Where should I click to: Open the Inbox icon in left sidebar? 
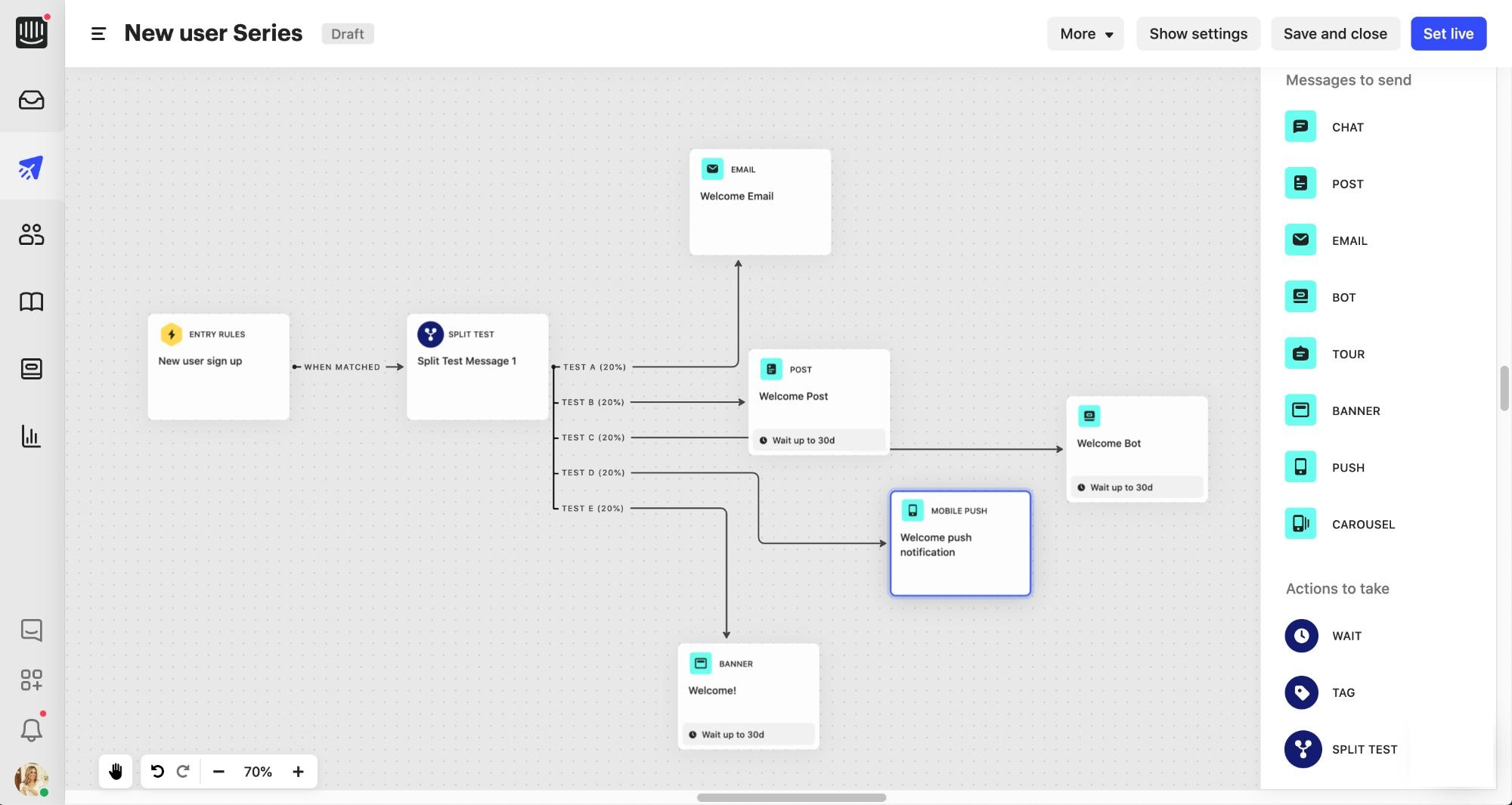[31, 100]
